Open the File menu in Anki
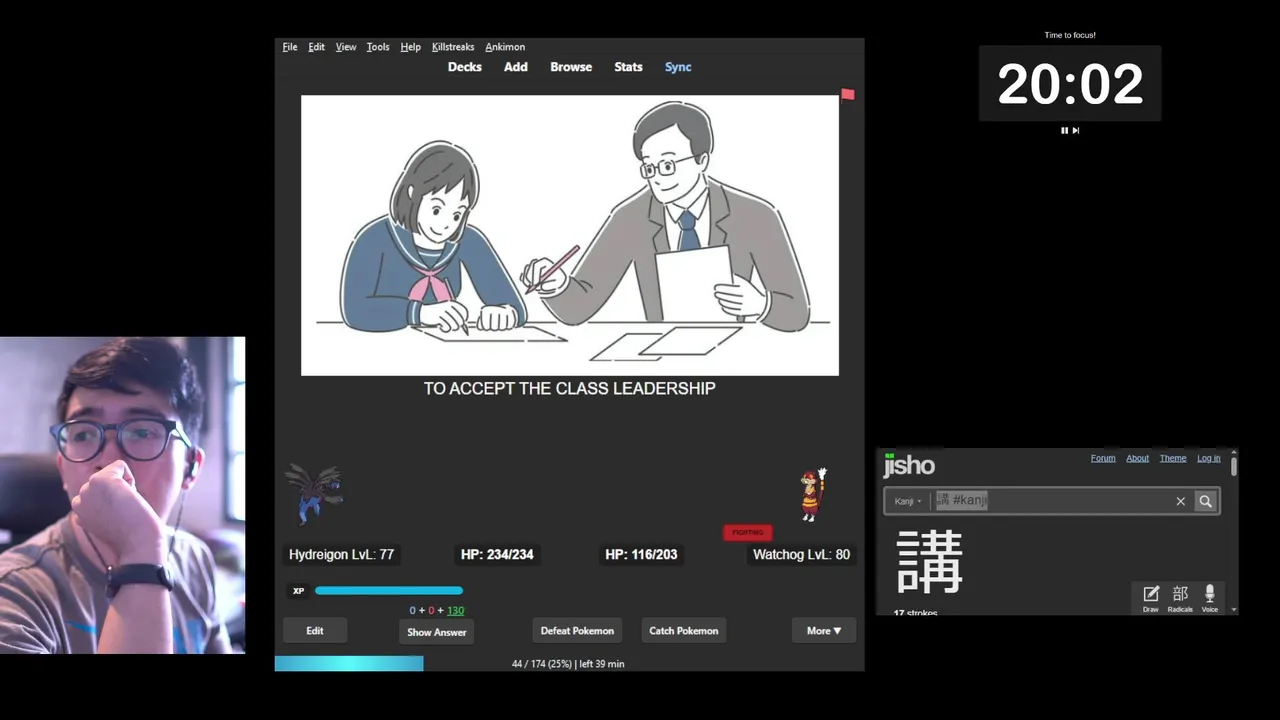Image resolution: width=1280 pixels, height=720 pixels. (290, 47)
